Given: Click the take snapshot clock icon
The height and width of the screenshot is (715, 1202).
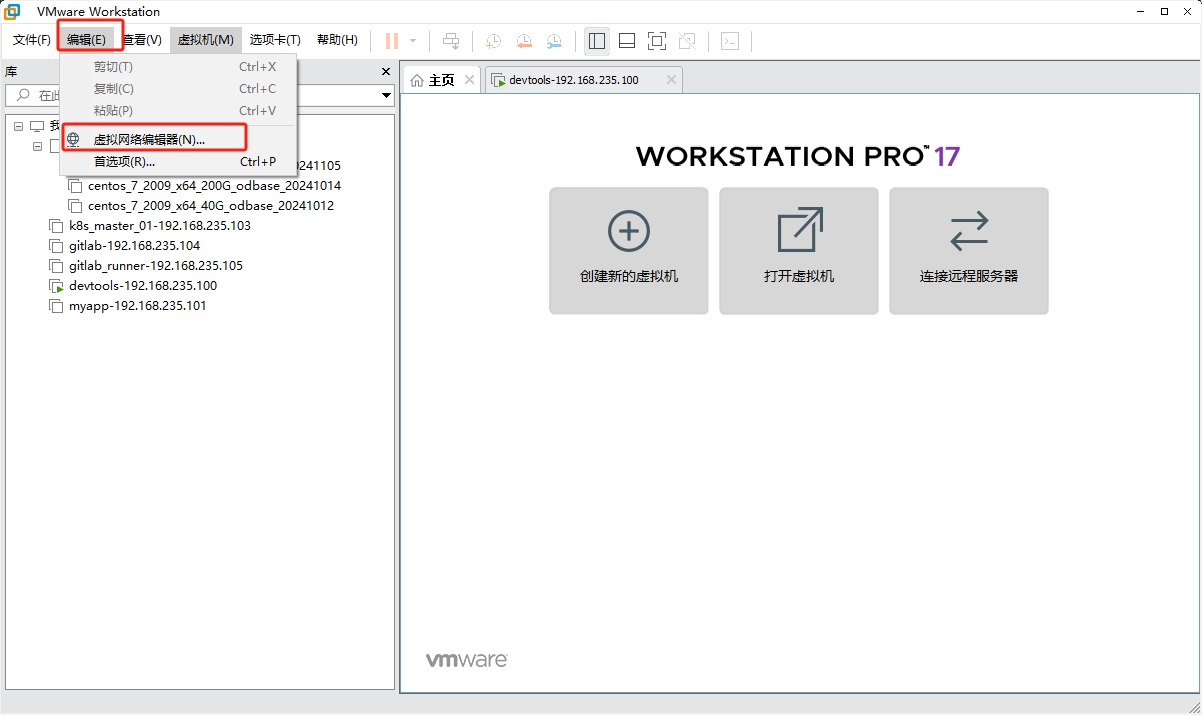Looking at the screenshot, I should (x=493, y=41).
